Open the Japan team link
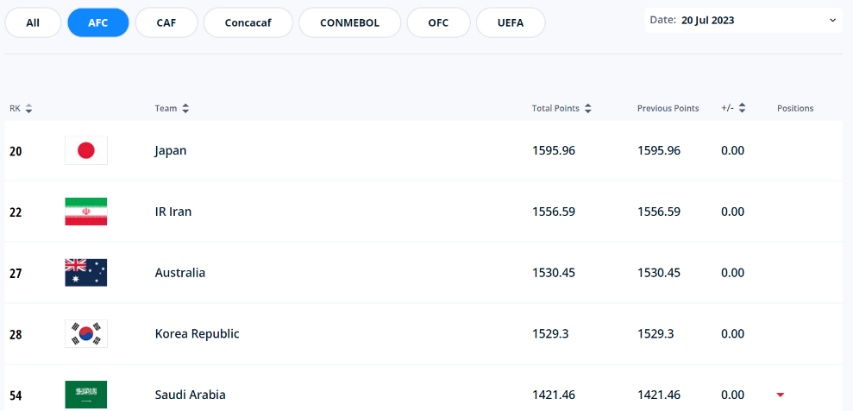The image size is (853, 411). pos(170,151)
